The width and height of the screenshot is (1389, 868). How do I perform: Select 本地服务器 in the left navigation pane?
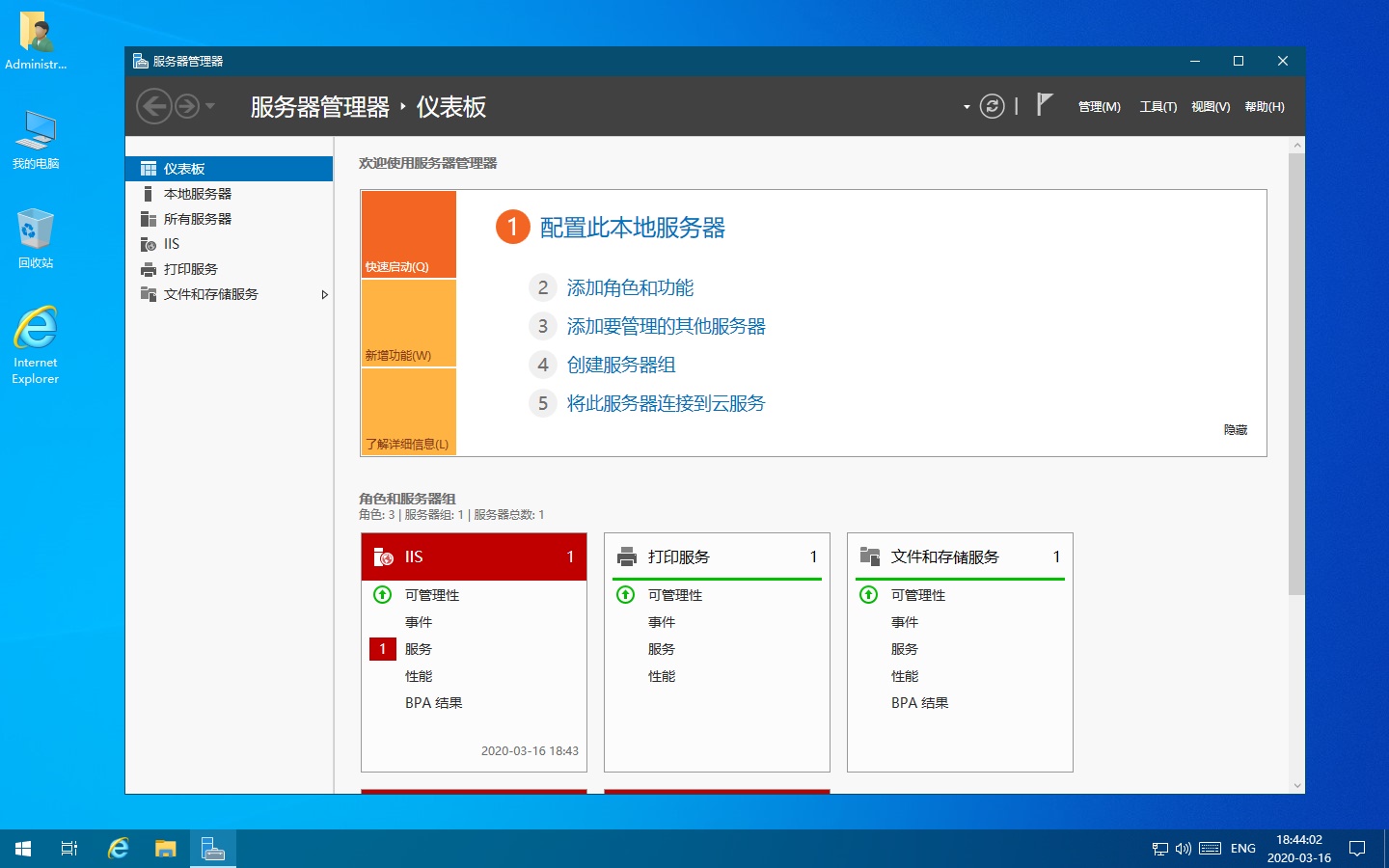198,194
